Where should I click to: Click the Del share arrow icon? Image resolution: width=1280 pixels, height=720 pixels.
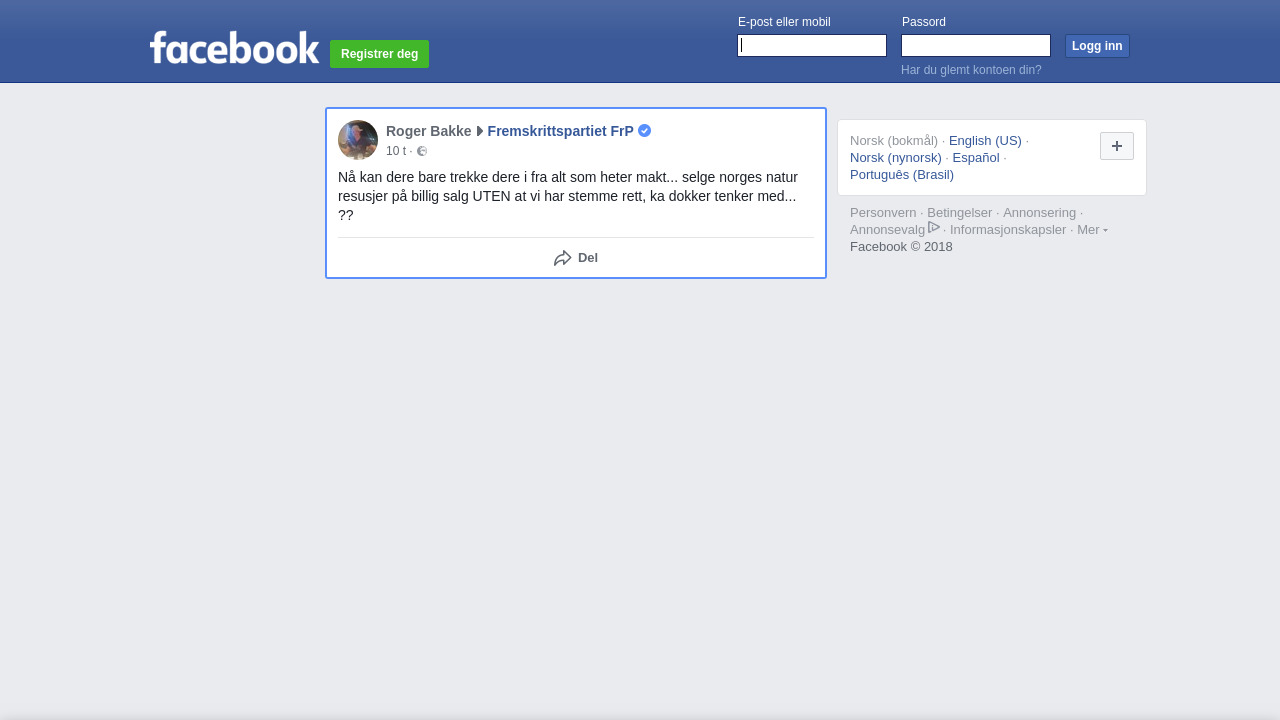pos(563,258)
